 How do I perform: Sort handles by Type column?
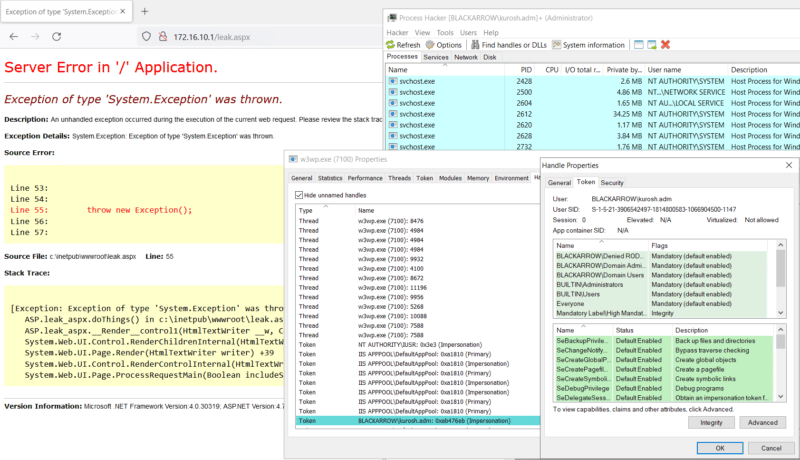click(326, 210)
